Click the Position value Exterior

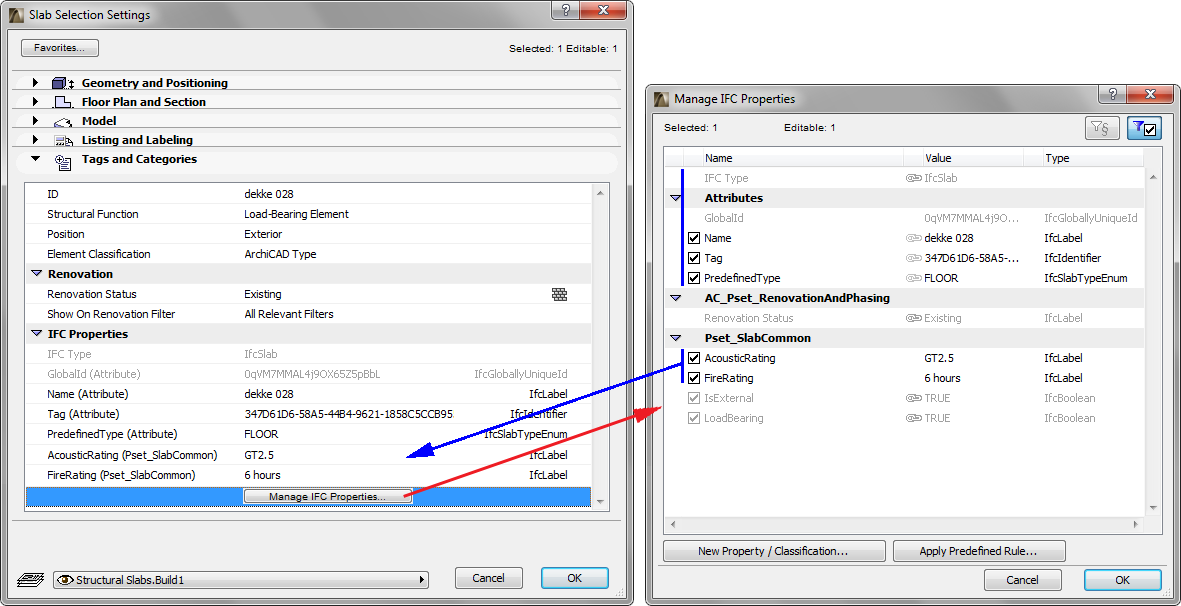264,234
